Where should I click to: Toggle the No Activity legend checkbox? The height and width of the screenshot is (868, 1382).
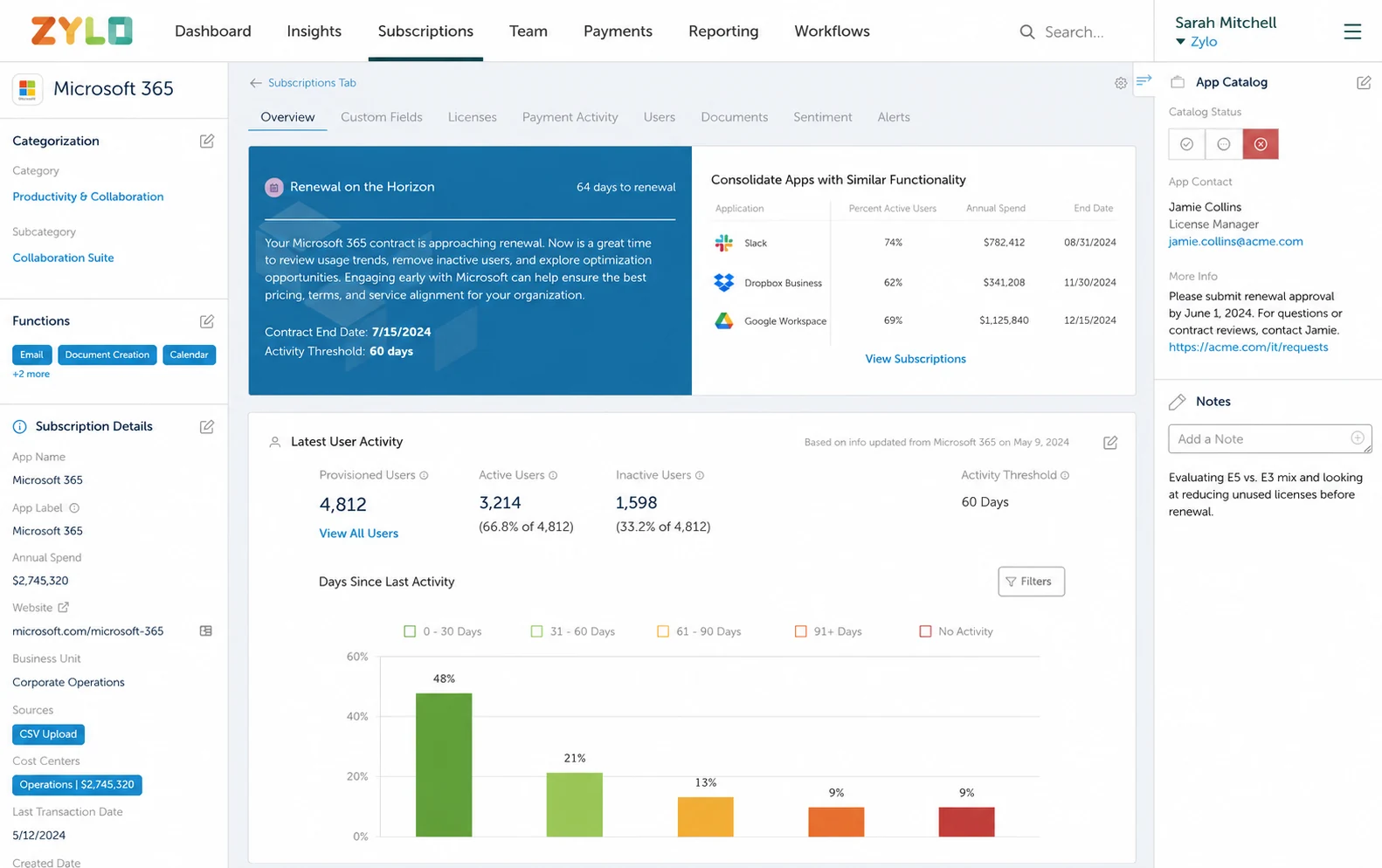pos(925,631)
